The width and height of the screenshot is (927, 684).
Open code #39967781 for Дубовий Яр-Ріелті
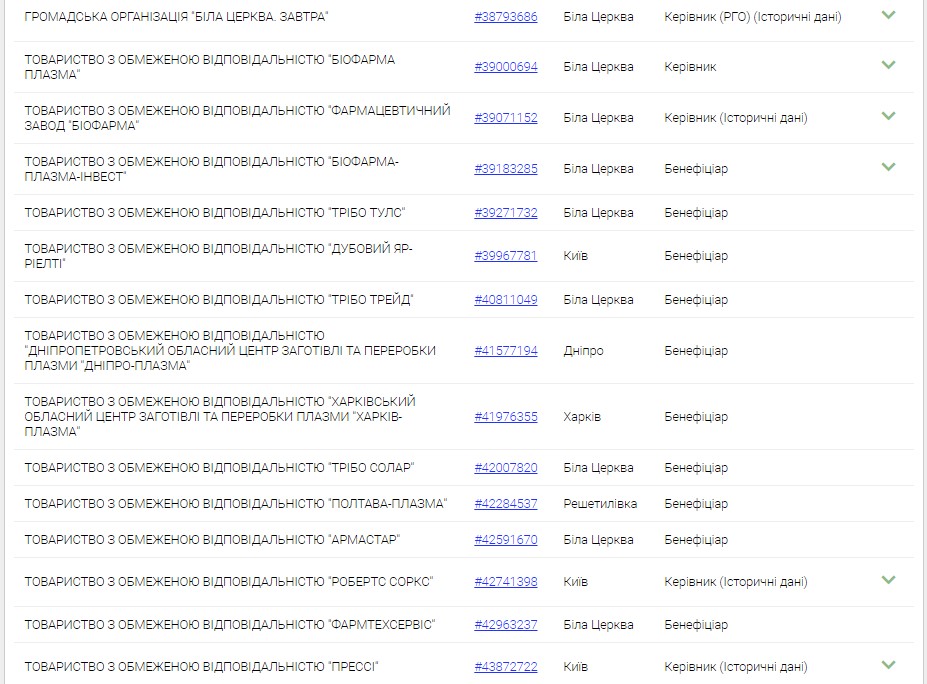[x=505, y=256]
